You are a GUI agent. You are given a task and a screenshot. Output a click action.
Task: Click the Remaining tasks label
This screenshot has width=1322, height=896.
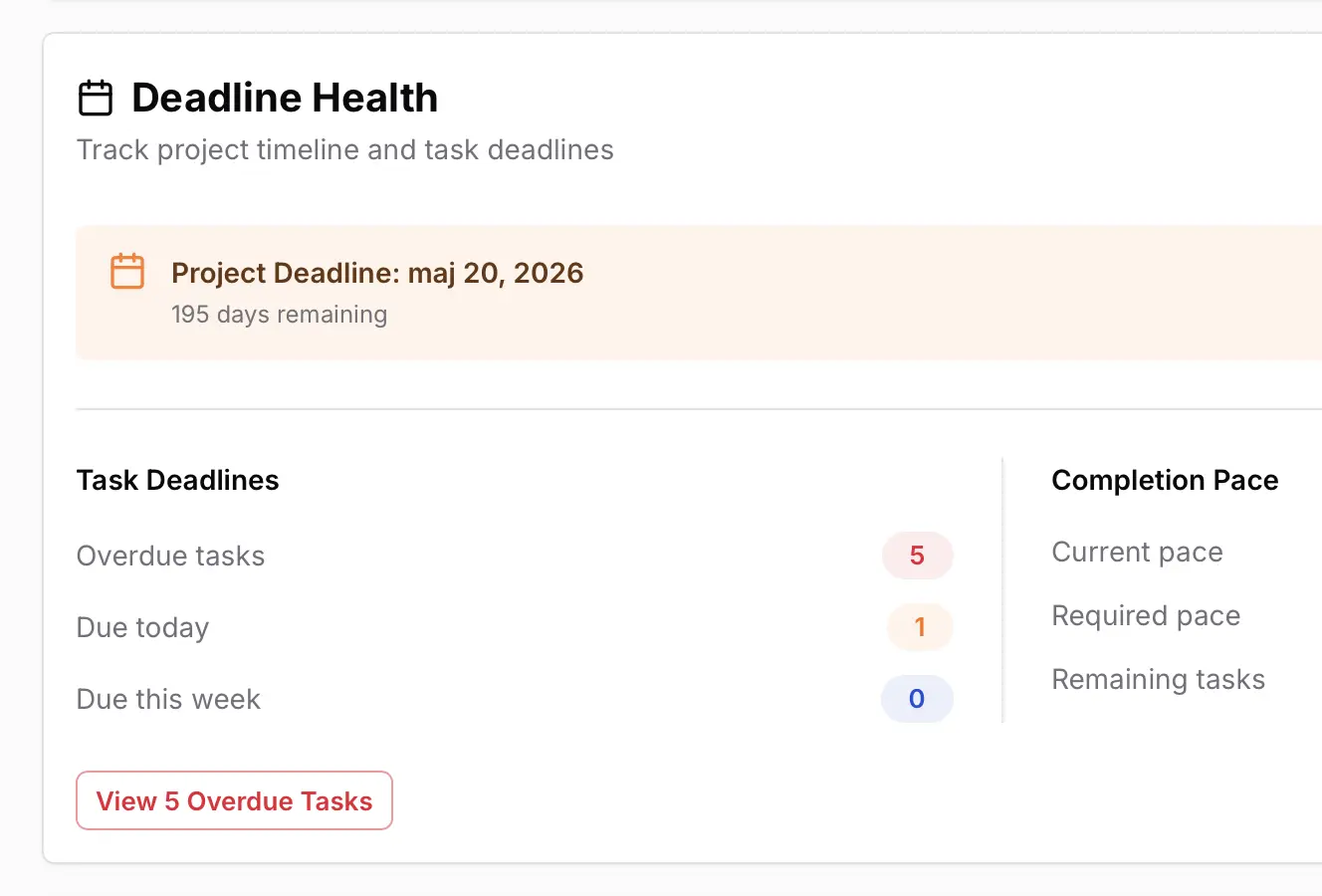pos(1158,679)
